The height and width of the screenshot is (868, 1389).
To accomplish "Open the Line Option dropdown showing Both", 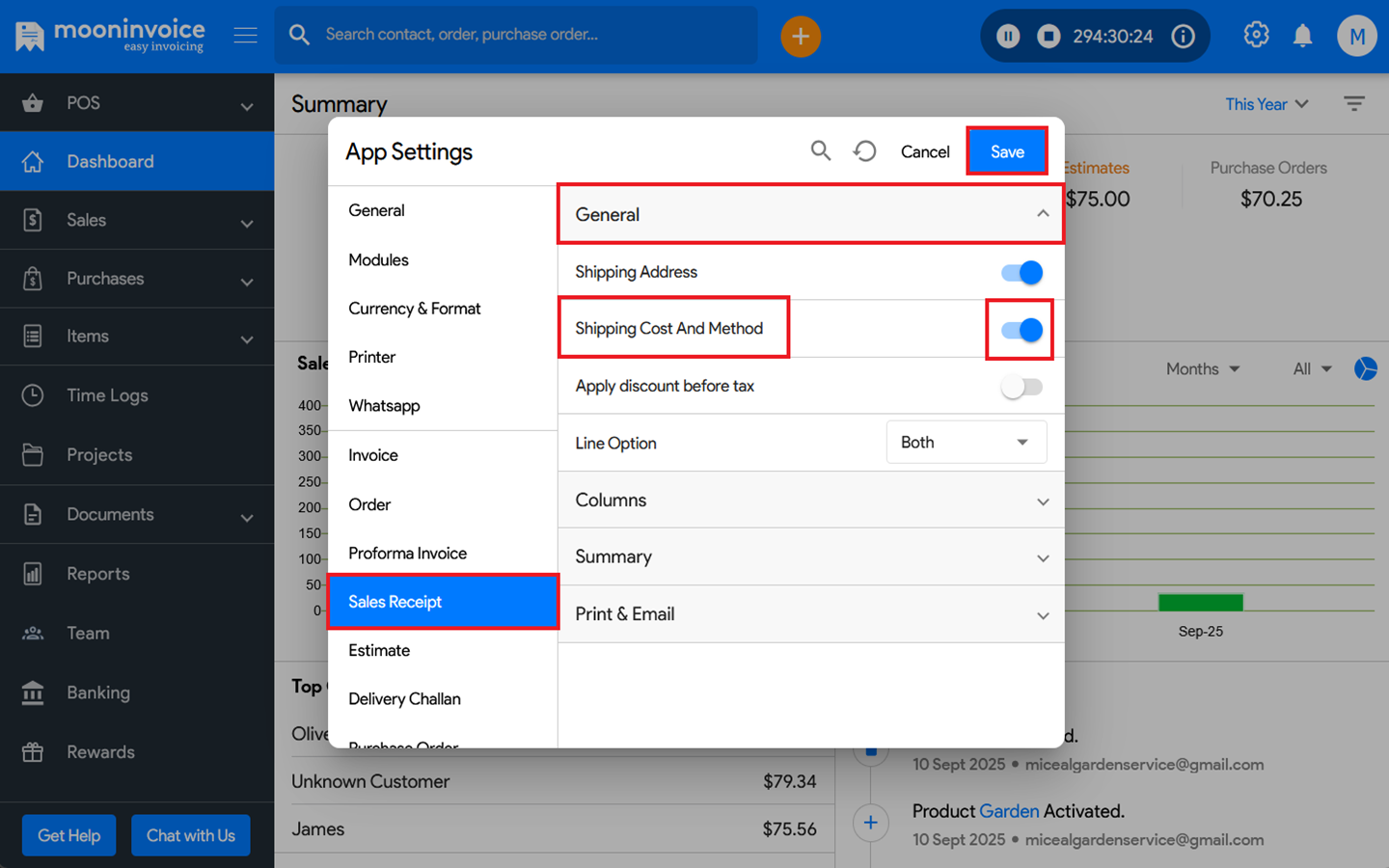I will pos(966,442).
